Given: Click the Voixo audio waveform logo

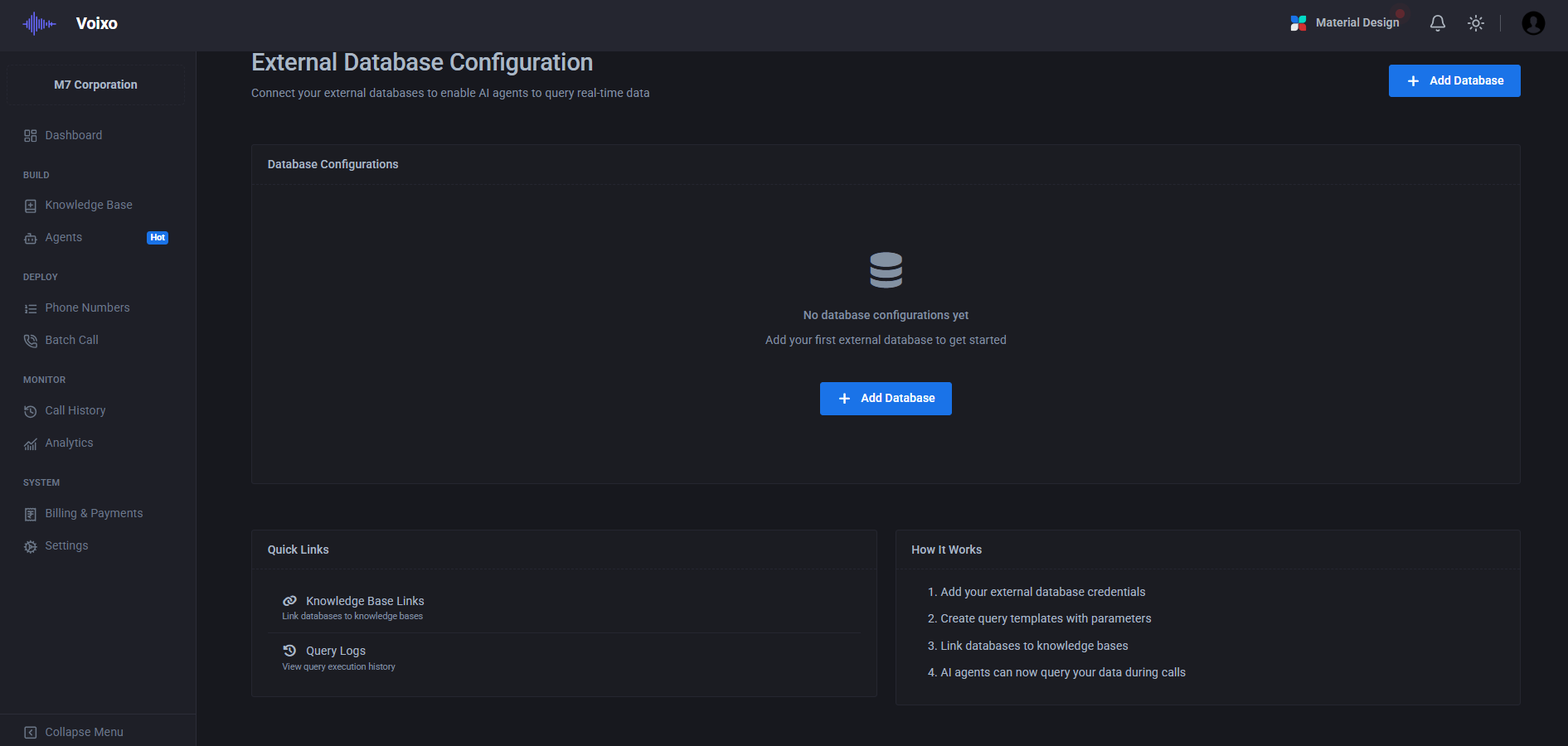Looking at the screenshot, I should 38,23.
